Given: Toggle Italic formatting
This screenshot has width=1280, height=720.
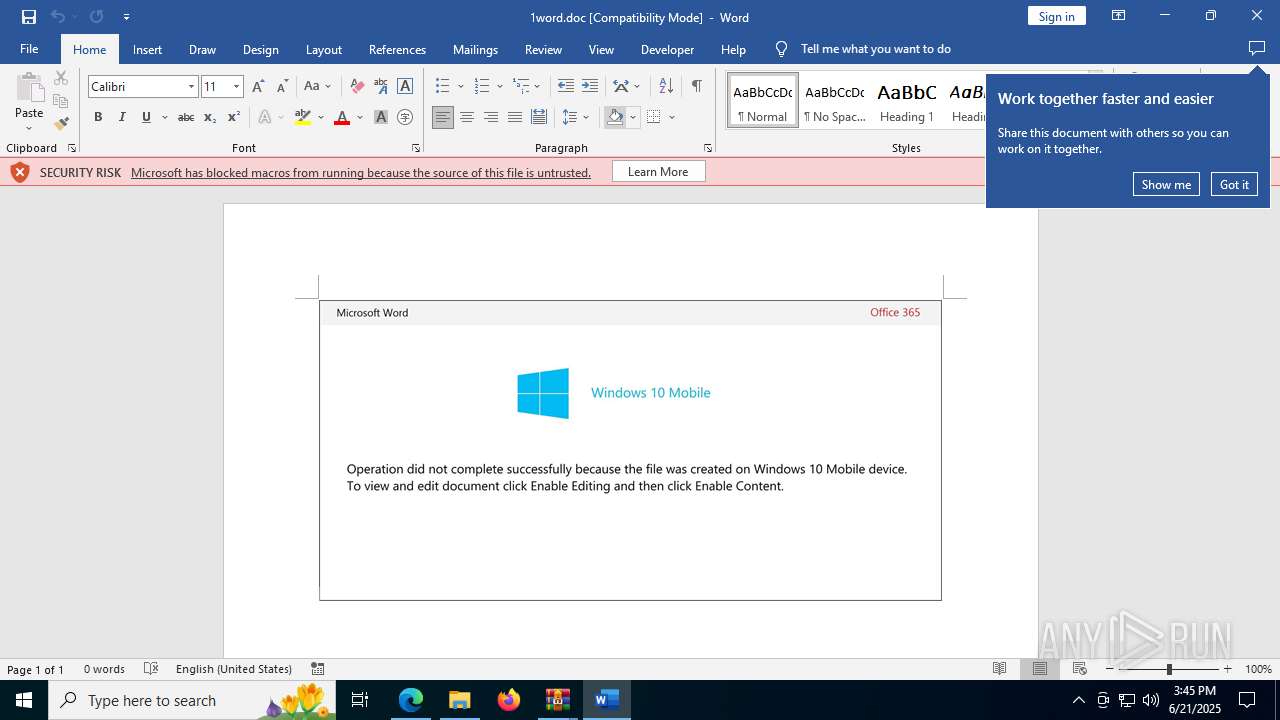Looking at the screenshot, I should click(122, 117).
